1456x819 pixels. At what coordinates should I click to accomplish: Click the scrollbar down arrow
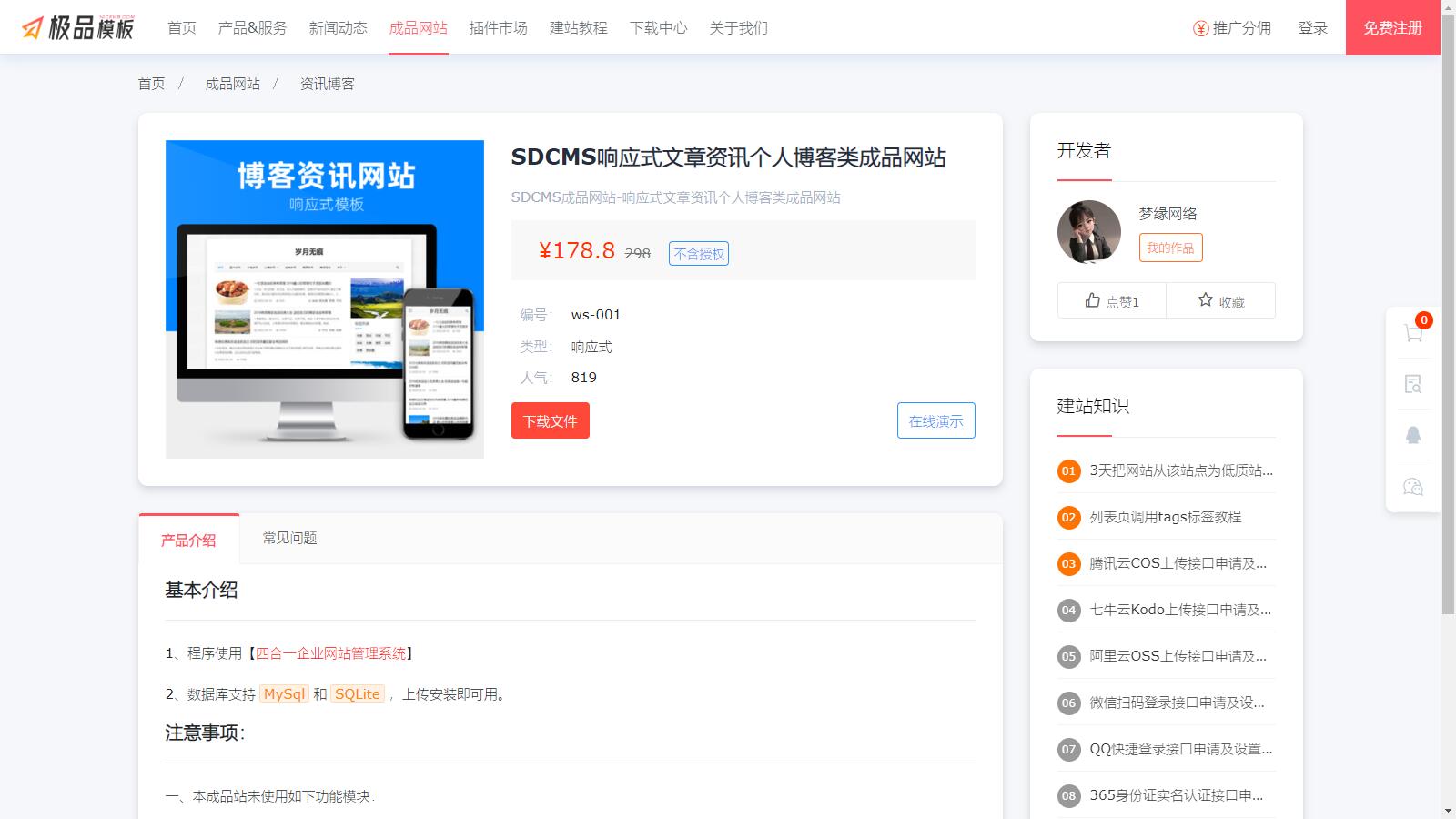pos(1449,812)
